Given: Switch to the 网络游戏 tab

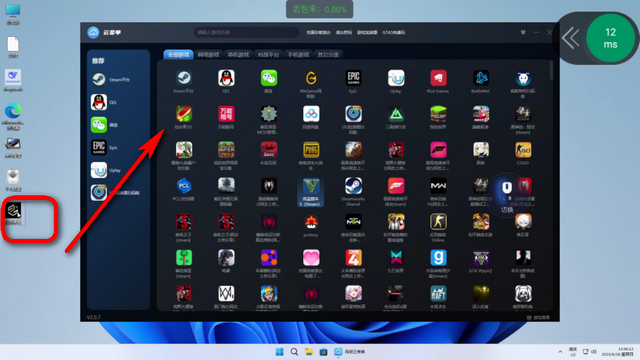Looking at the screenshot, I should click(x=209, y=54).
